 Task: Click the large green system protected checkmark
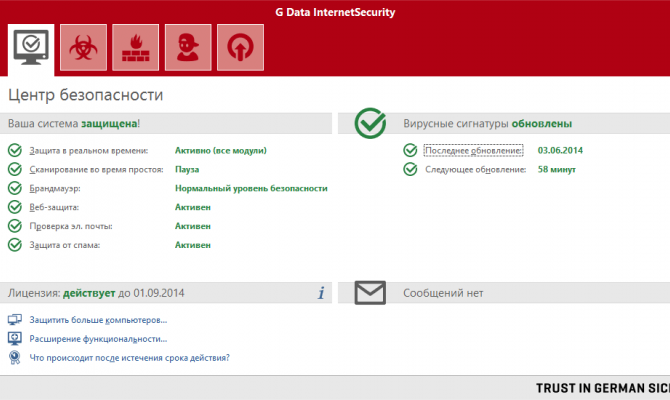pyautogui.click(x=370, y=123)
